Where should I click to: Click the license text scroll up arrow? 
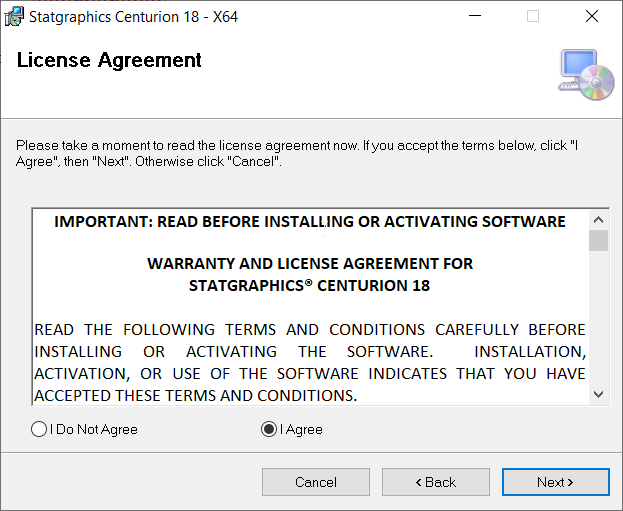(x=598, y=219)
